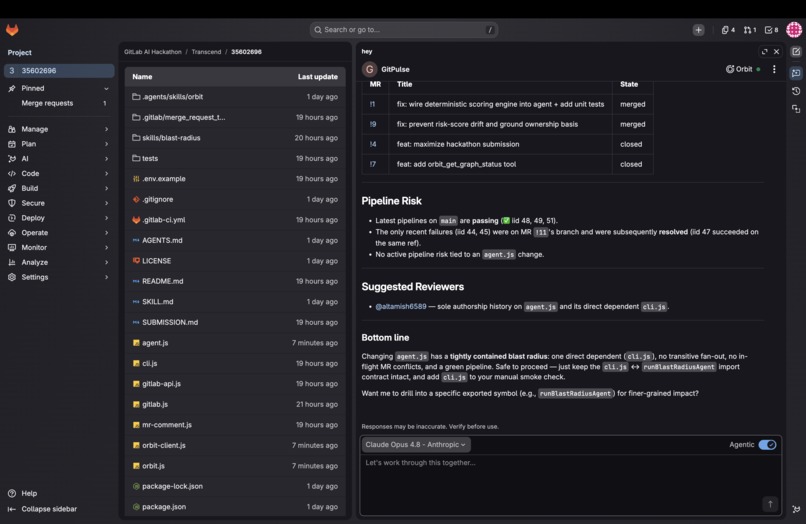Open merge request !9 link
This screenshot has width=806, height=524.
(x=373, y=124)
